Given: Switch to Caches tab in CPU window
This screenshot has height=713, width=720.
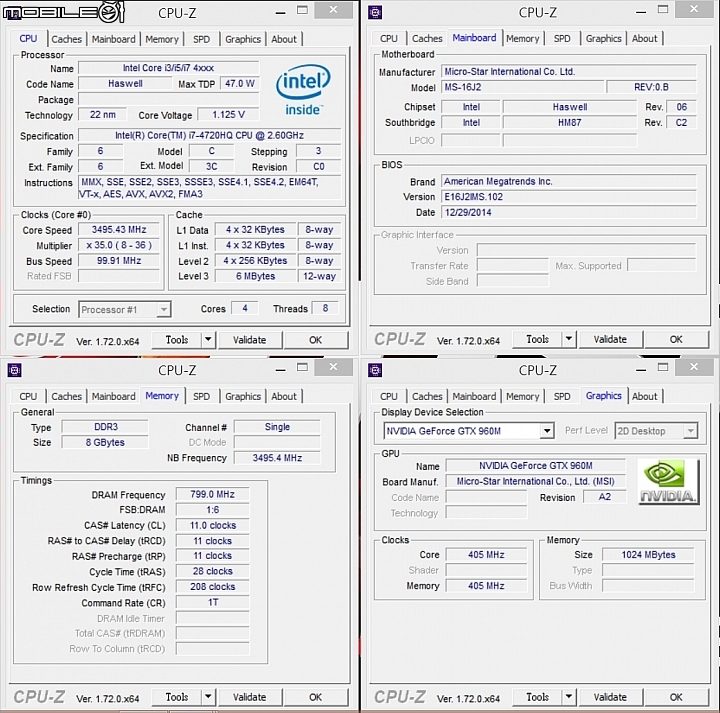Looking at the screenshot, I should tap(67, 39).
